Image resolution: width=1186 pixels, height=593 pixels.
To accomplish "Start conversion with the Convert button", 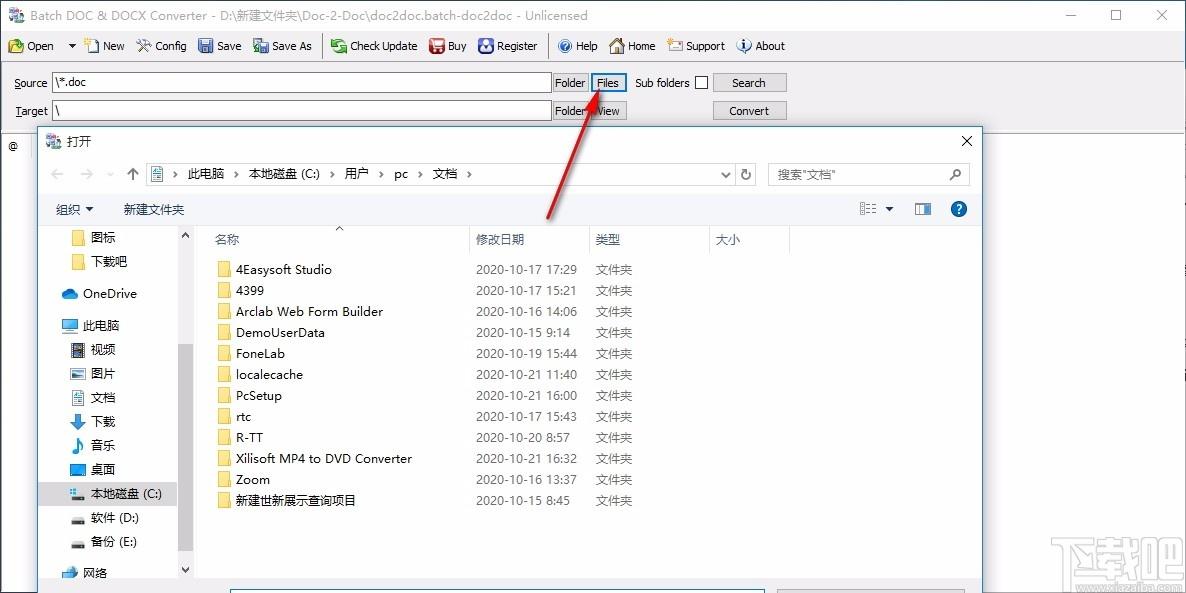I will [750, 110].
